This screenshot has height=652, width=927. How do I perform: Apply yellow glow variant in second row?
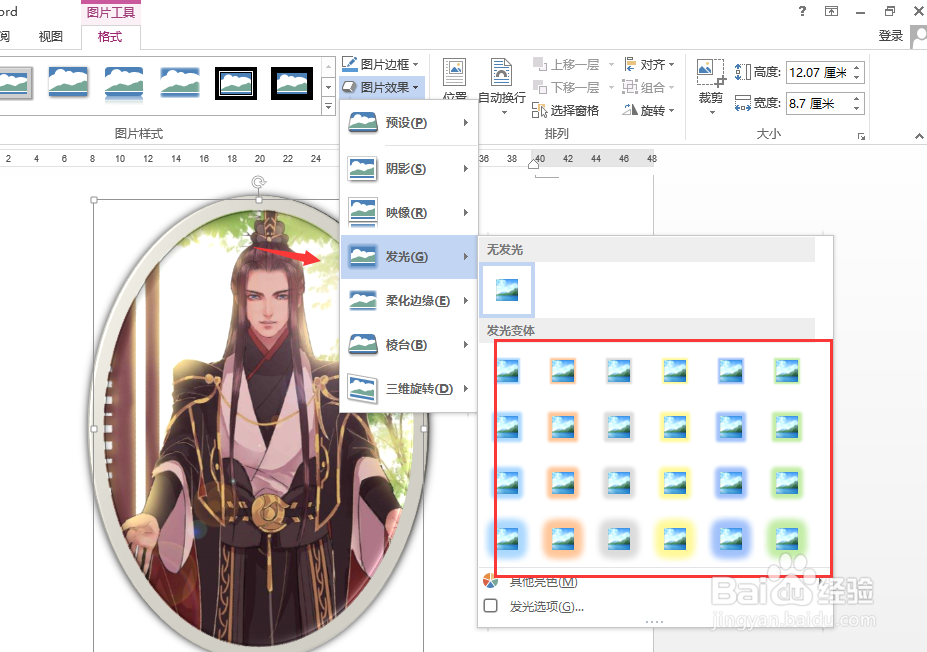click(675, 427)
